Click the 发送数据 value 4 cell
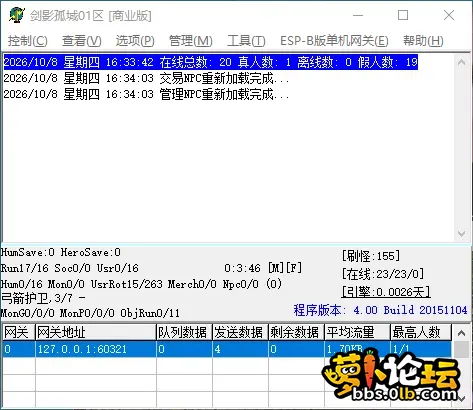Image resolution: width=473 pixels, height=410 pixels. tap(240, 349)
